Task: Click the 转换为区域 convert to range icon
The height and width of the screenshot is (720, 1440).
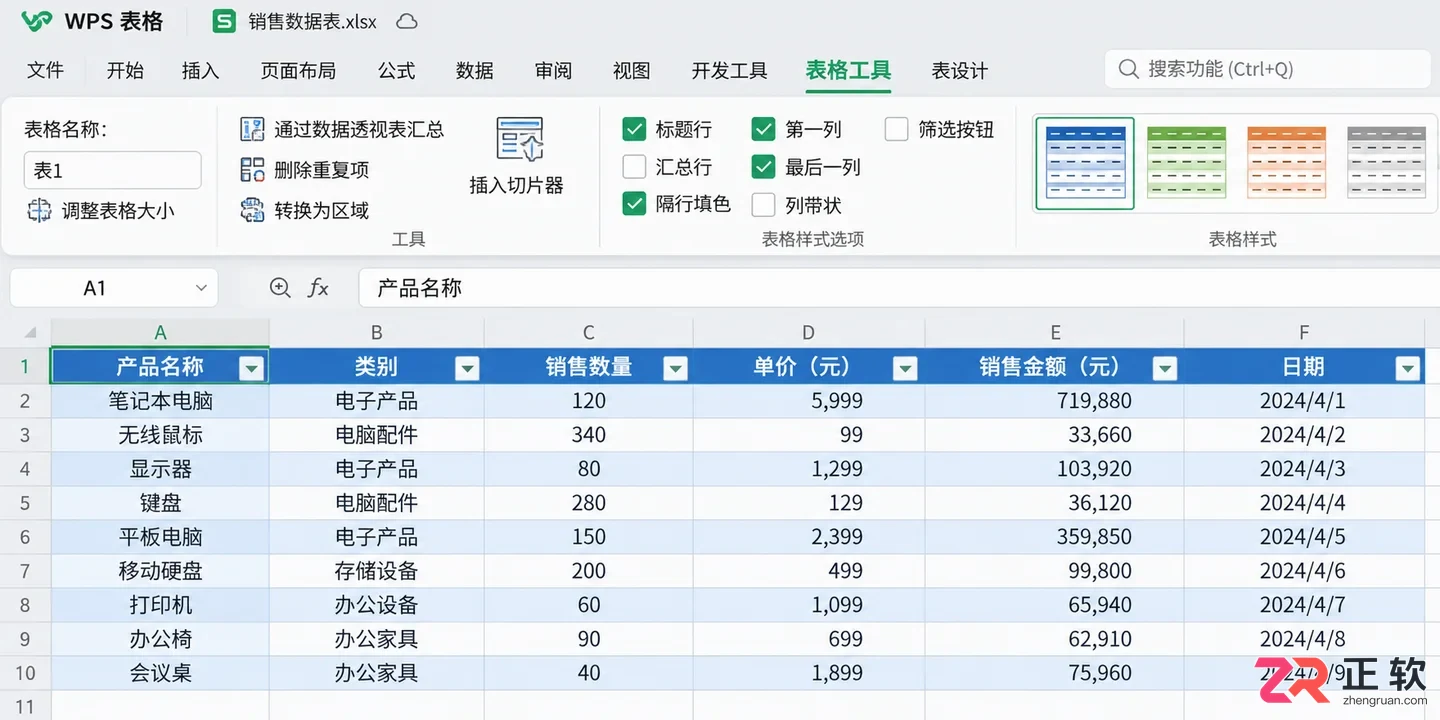Action: [x=252, y=210]
